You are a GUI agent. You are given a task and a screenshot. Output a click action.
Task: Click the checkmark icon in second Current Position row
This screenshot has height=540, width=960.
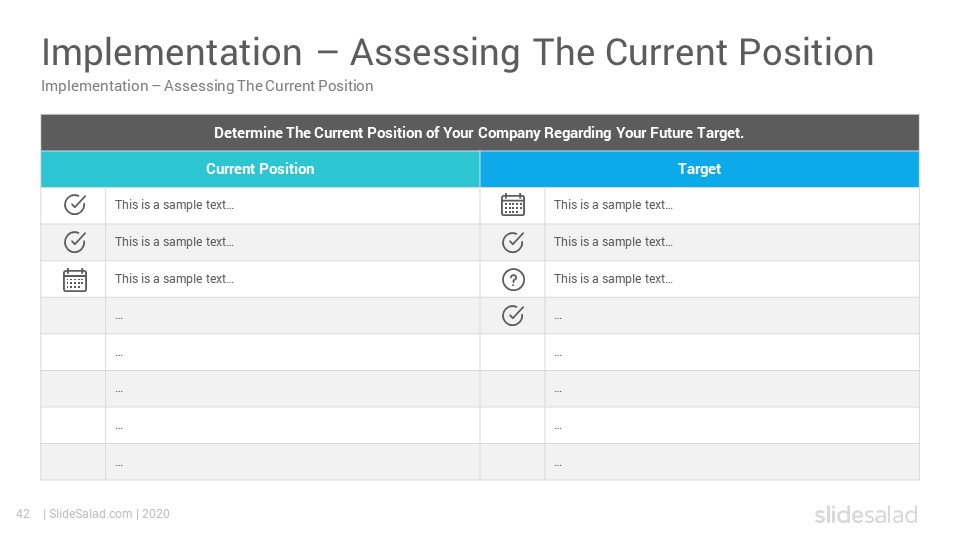pos(75,242)
